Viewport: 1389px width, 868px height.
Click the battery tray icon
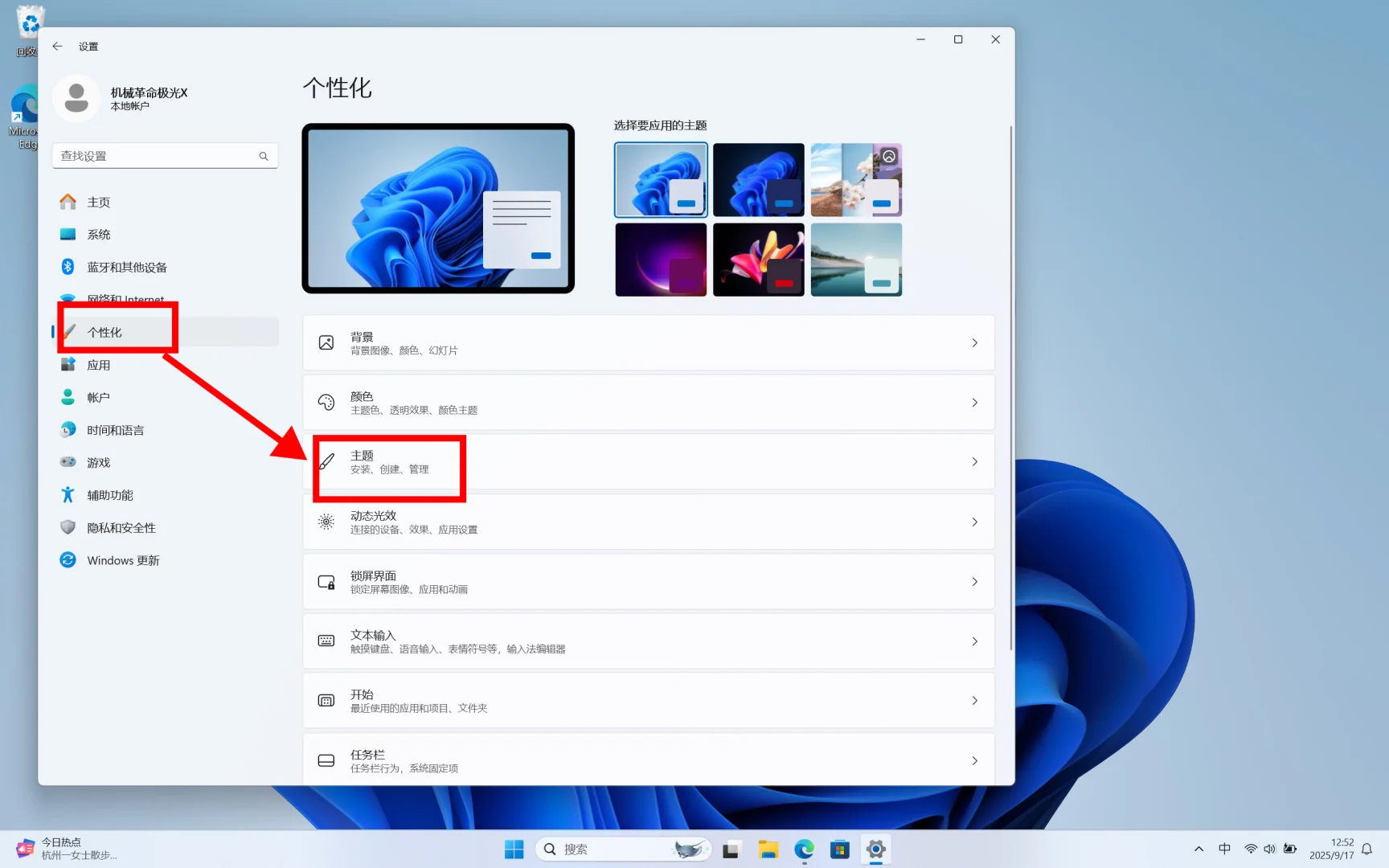[x=1290, y=849]
